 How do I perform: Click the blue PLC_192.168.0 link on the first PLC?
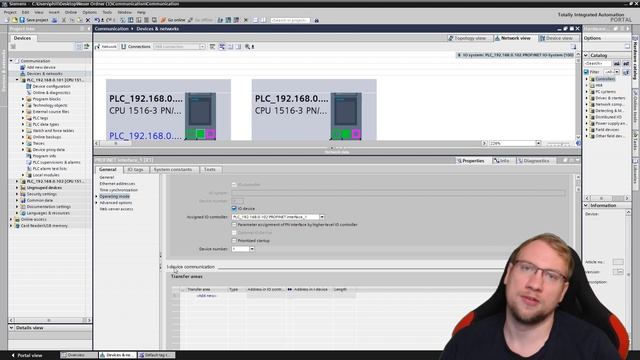point(145,136)
